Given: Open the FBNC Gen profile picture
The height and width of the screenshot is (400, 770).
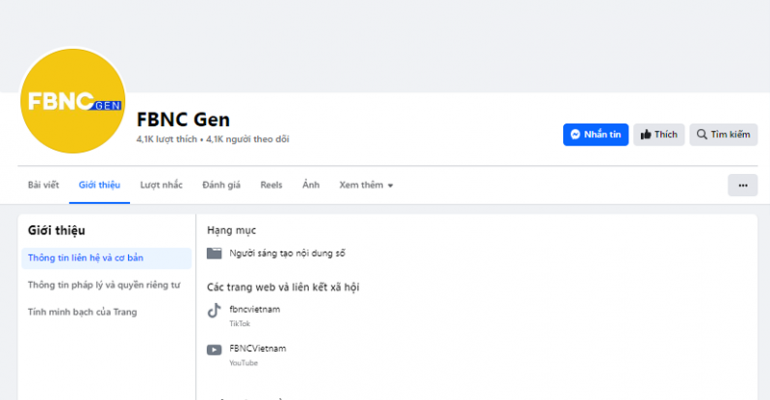Looking at the screenshot, I should [x=73, y=101].
